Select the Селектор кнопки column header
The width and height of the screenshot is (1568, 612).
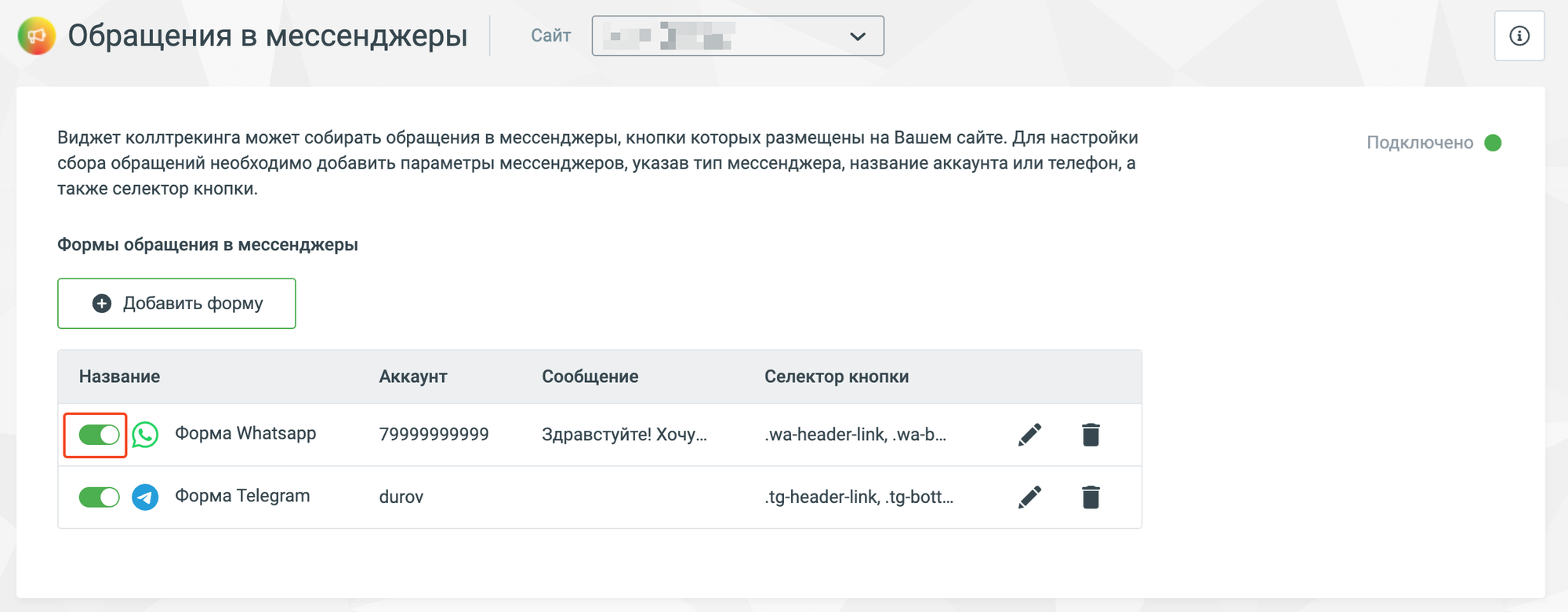point(837,377)
